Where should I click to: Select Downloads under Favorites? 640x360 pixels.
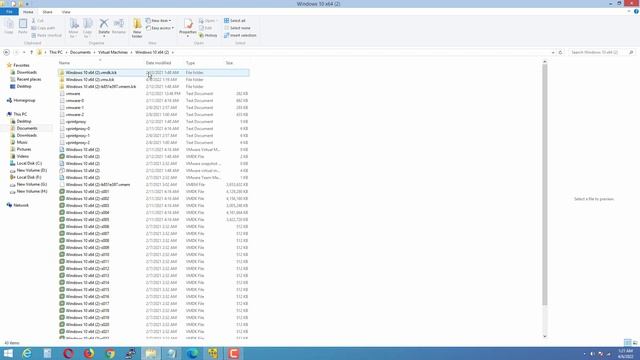[x=27, y=72]
